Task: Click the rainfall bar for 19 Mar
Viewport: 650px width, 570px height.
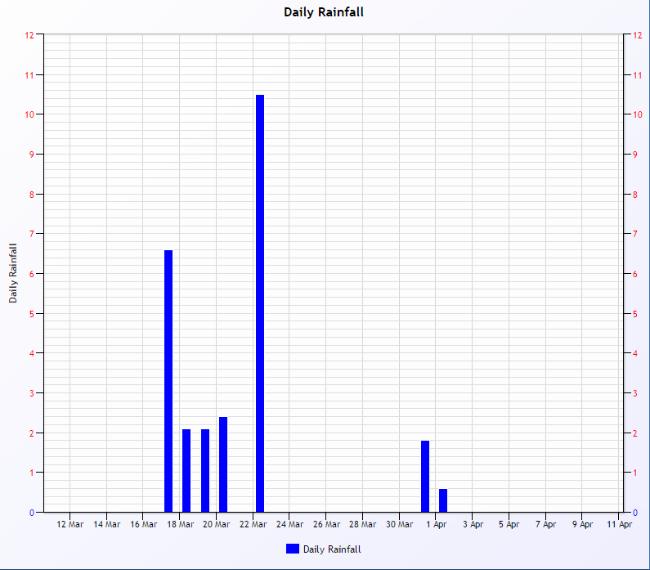Action: point(205,470)
